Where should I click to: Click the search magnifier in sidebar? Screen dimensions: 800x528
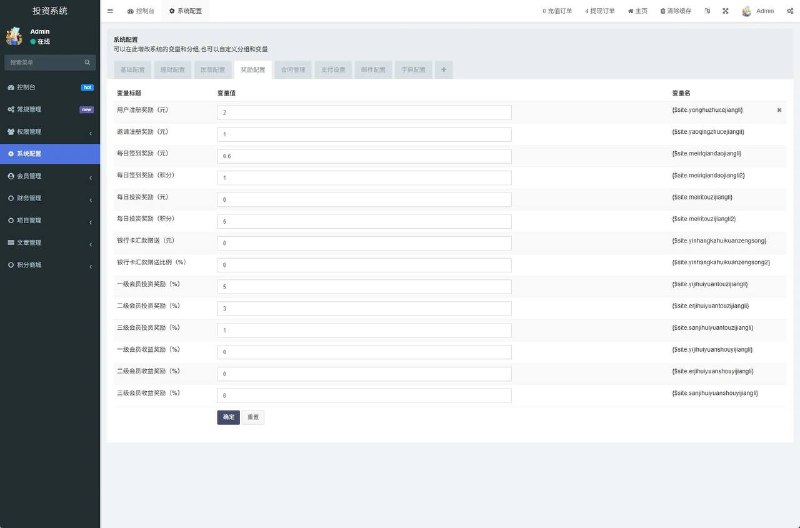(x=87, y=62)
